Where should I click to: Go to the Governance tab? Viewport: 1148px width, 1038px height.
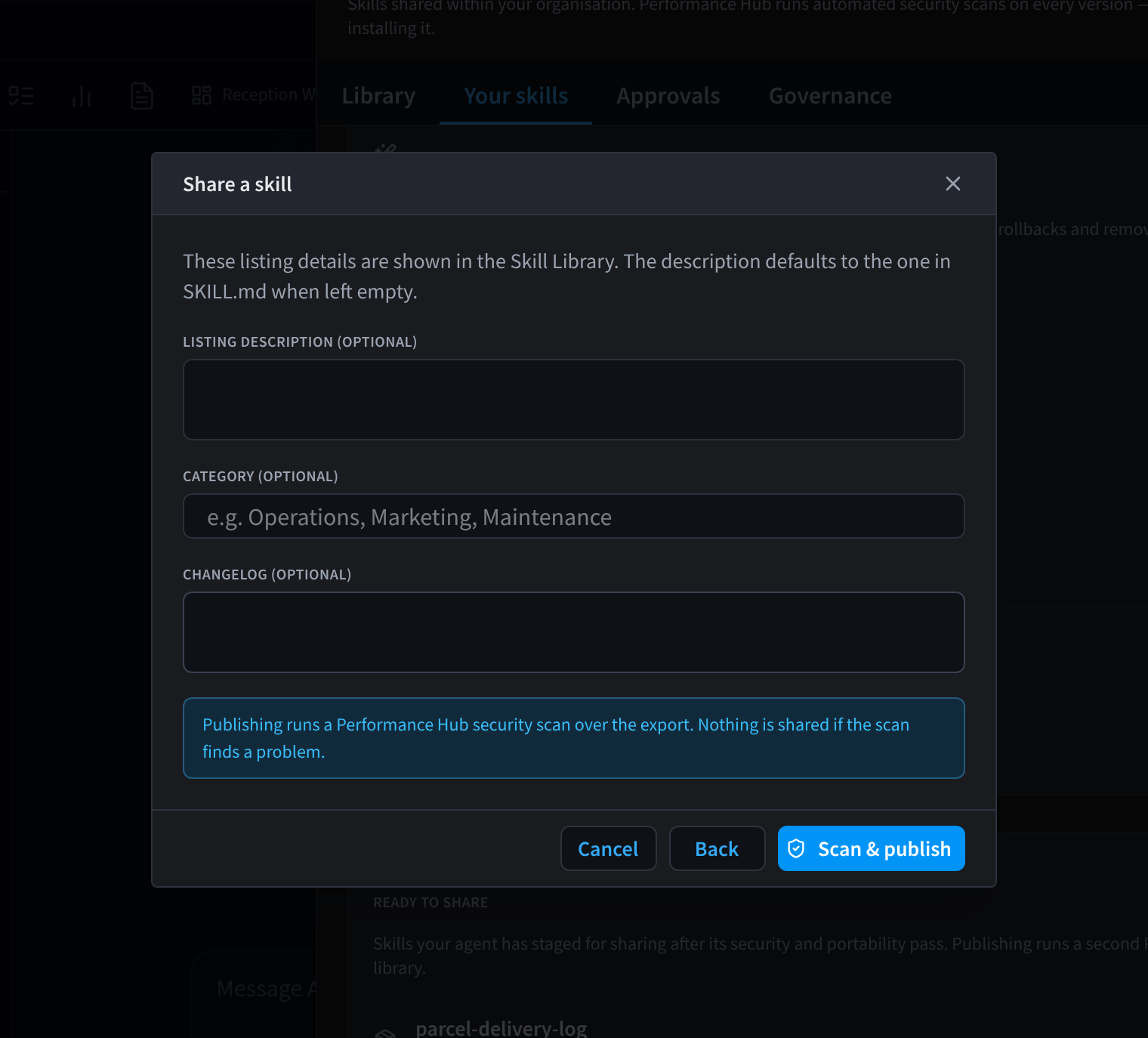point(830,96)
